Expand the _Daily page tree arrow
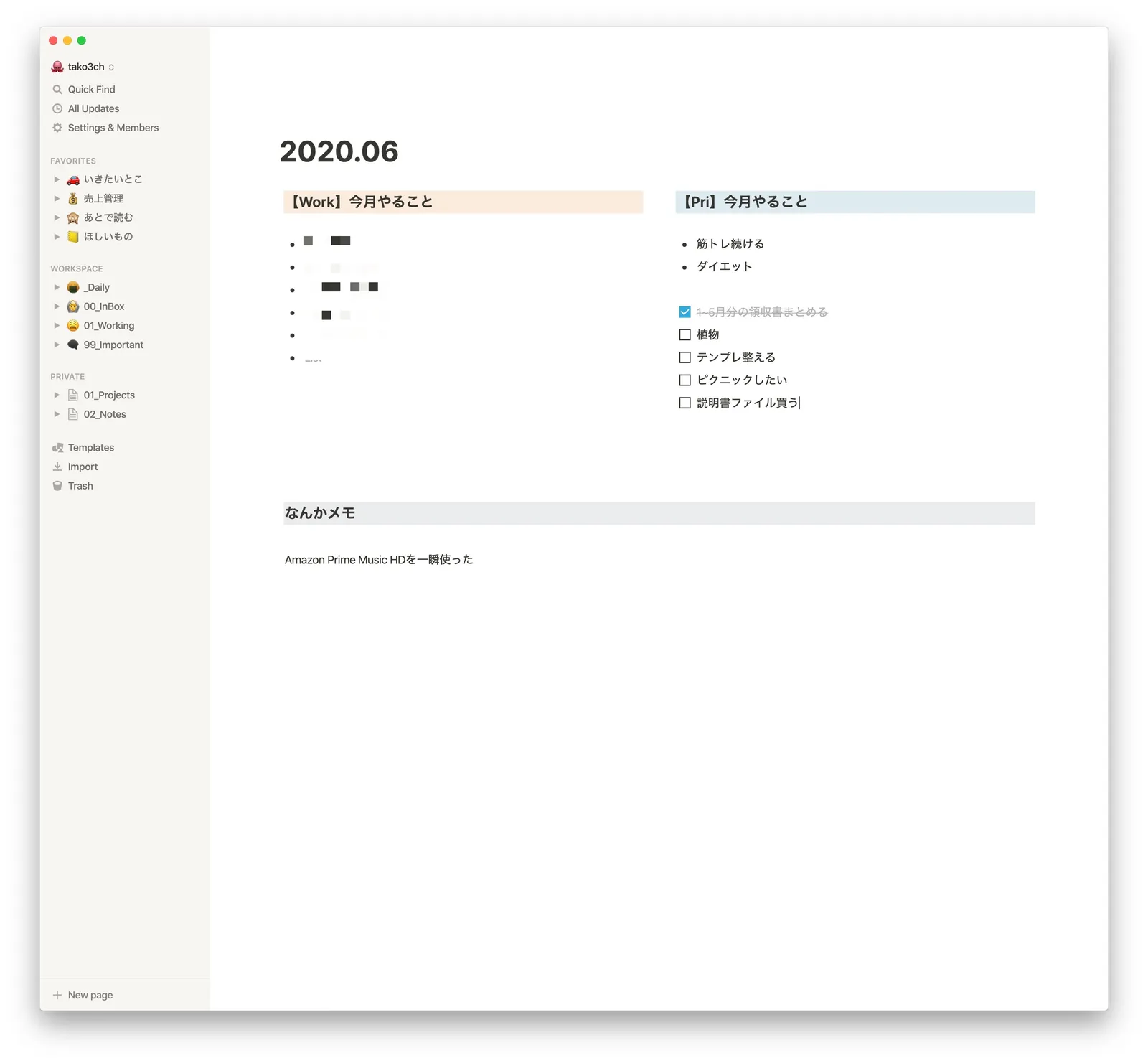Image resolution: width=1148 pixels, height=1063 pixels. (57, 287)
